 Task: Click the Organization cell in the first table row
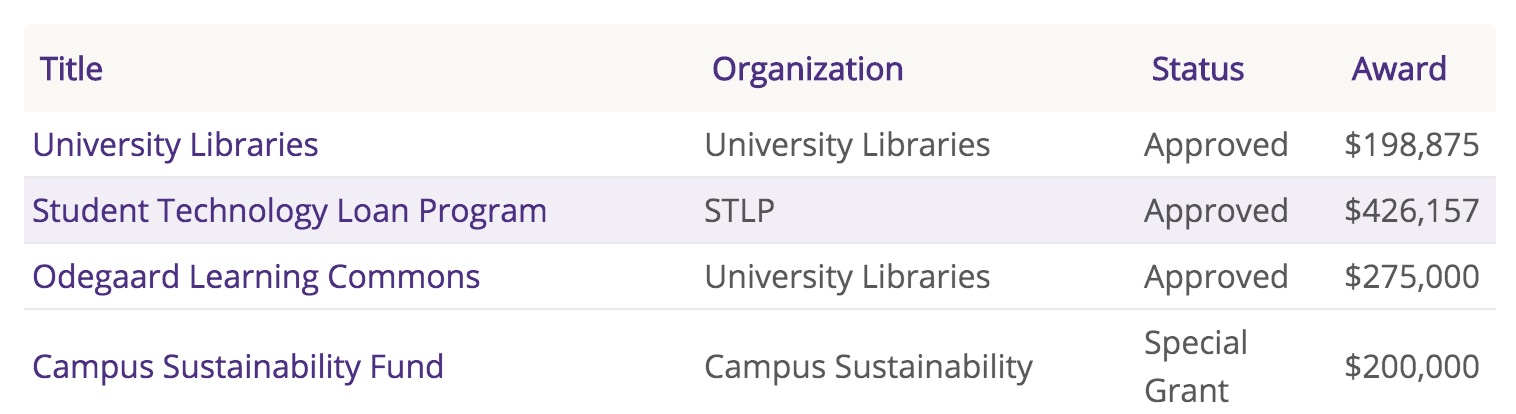[x=847, y=145]
